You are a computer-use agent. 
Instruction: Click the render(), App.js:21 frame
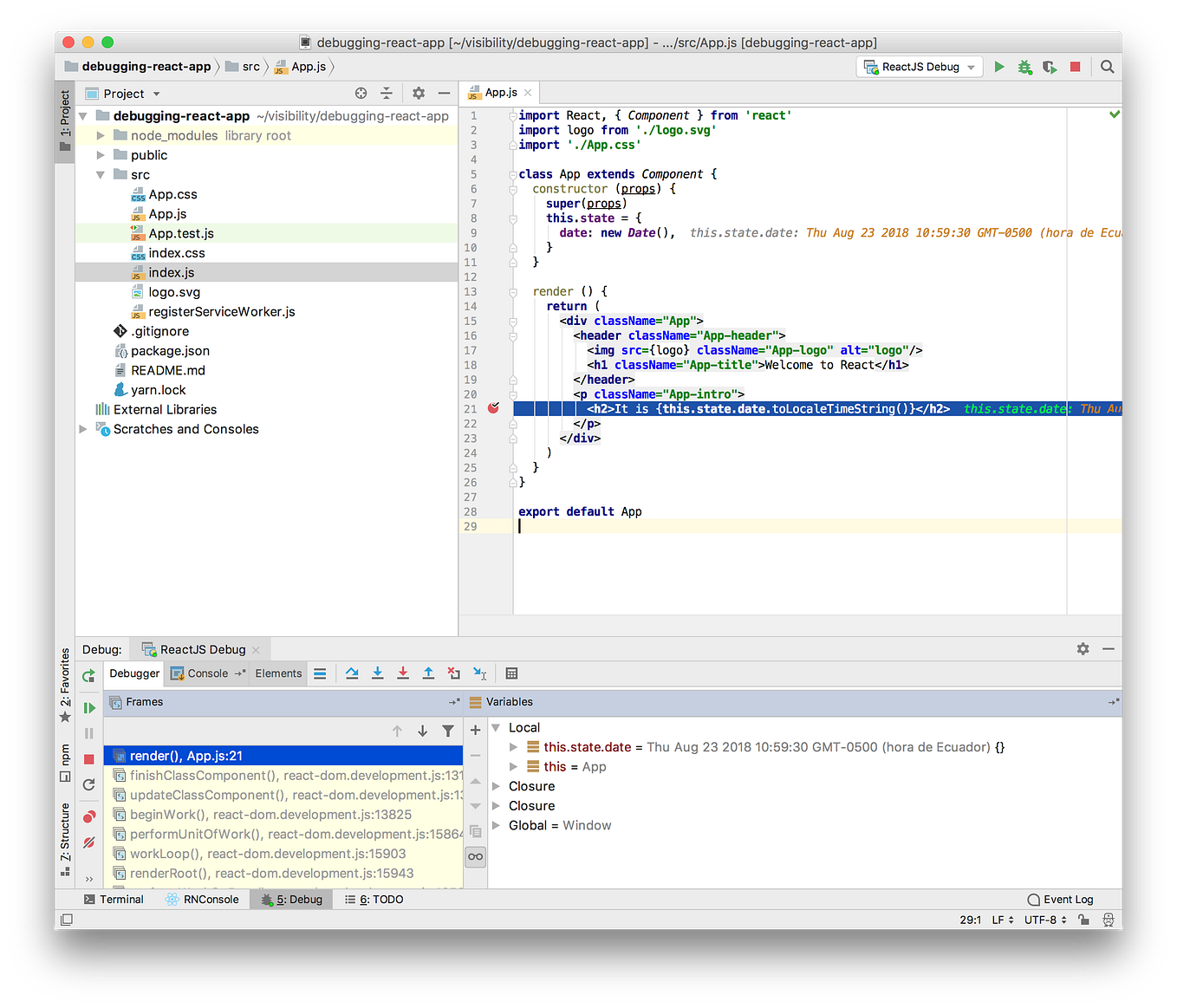(x=191, y=755)
